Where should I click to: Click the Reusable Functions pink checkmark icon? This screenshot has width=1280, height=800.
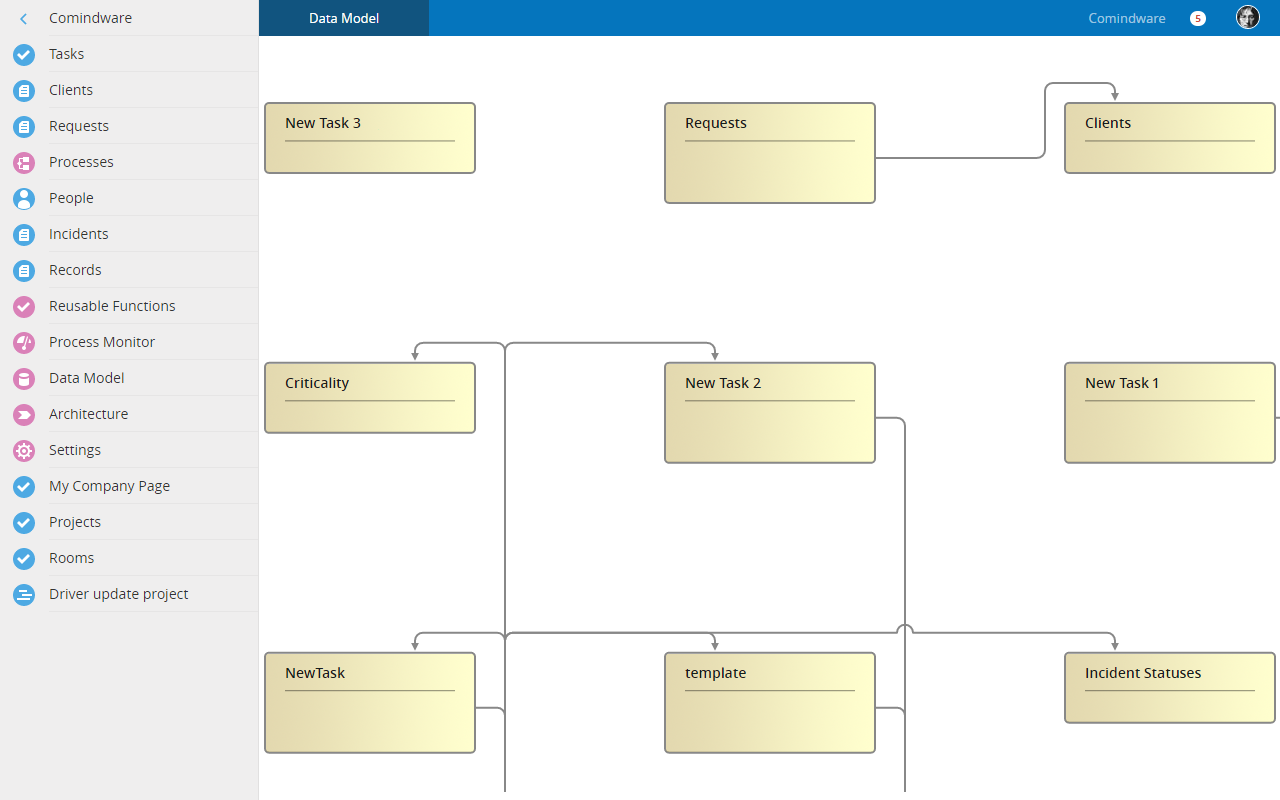coord(24,306)
